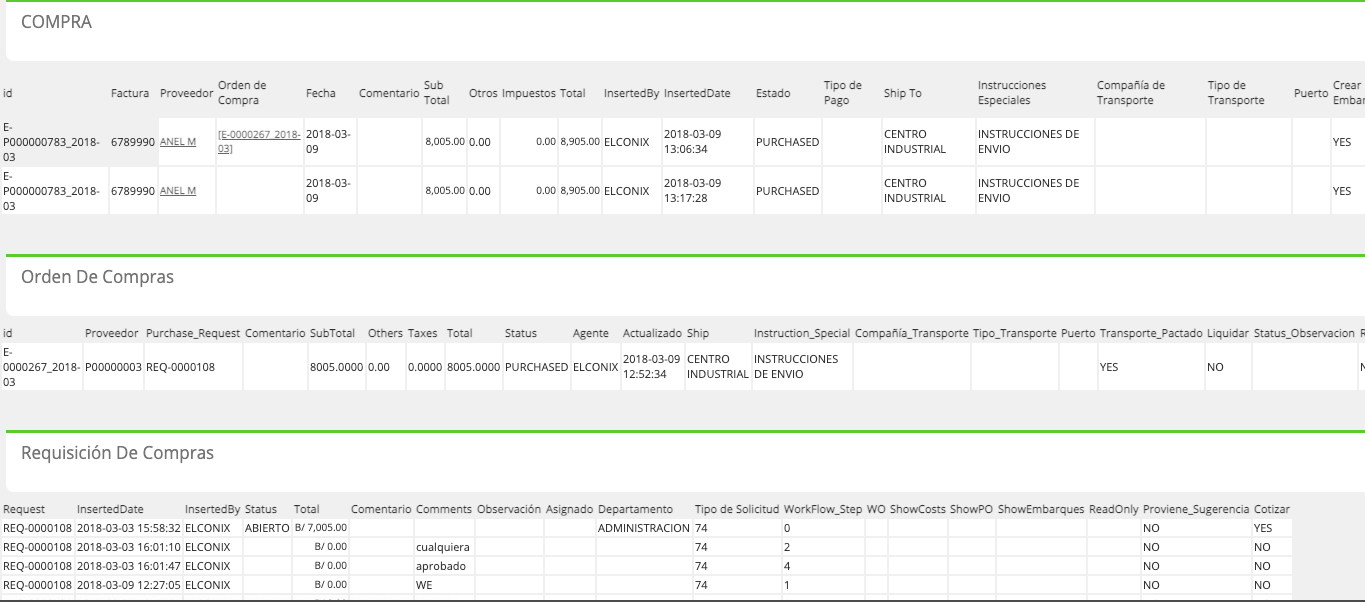Click the 'B/ 7,005.00' total cell

coord(320,527)
